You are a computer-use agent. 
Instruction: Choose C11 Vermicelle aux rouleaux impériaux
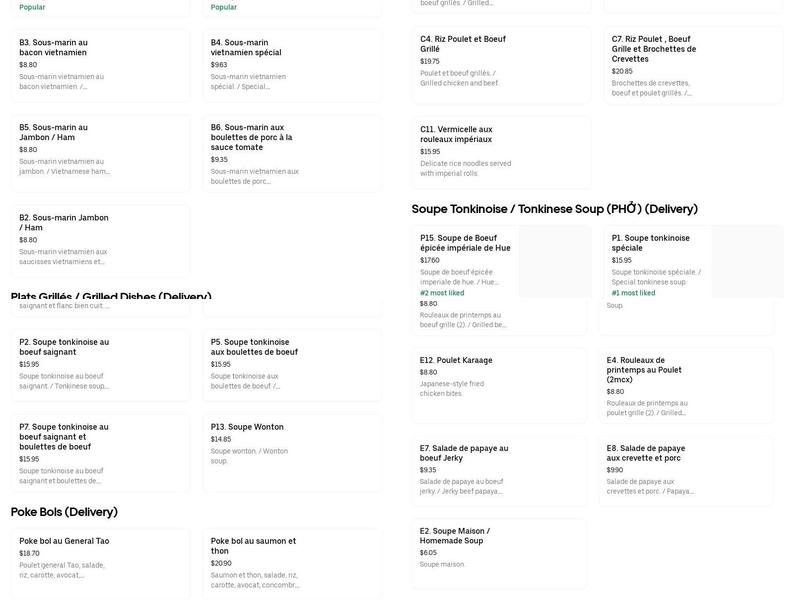point(500,152)
